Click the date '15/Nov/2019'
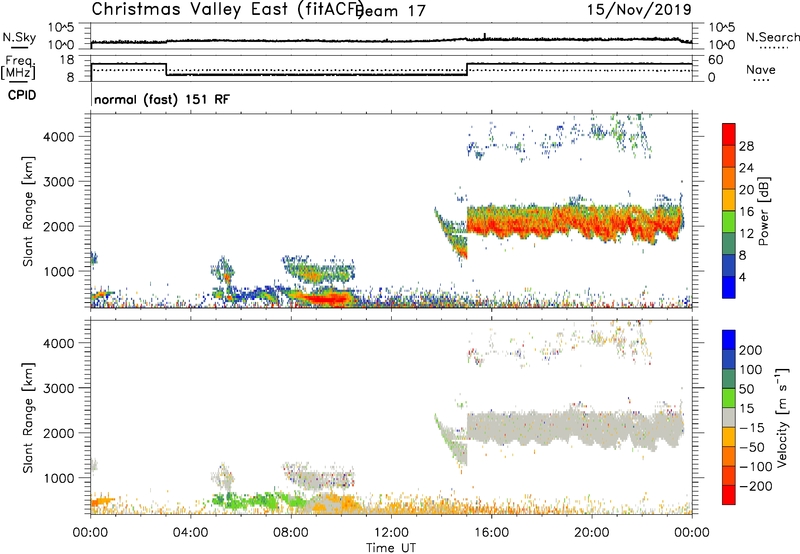The height and width of the screenshot is (554, 800). (x=639, y=9)
